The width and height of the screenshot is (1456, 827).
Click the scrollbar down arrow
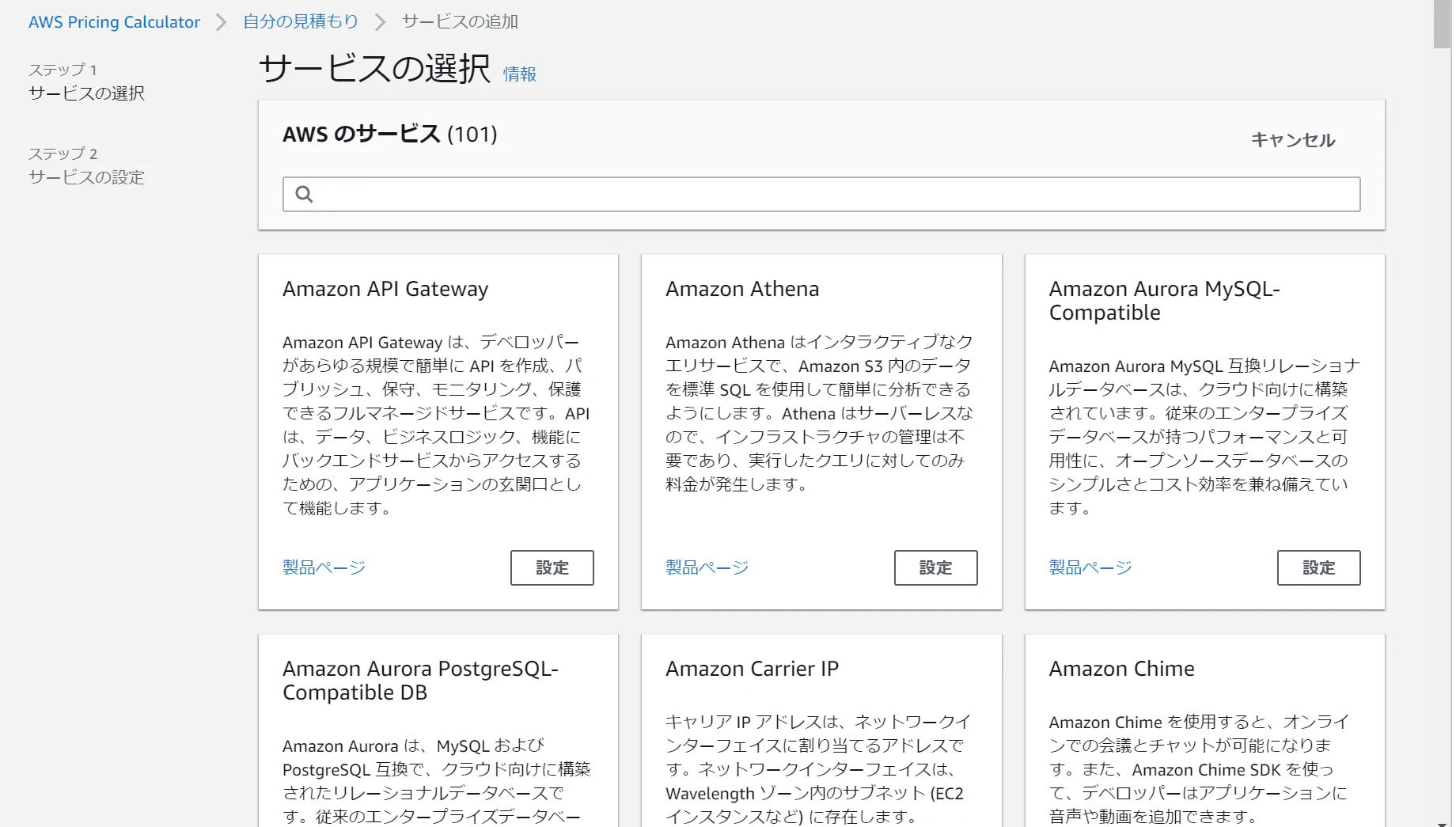pos(1442,822)
